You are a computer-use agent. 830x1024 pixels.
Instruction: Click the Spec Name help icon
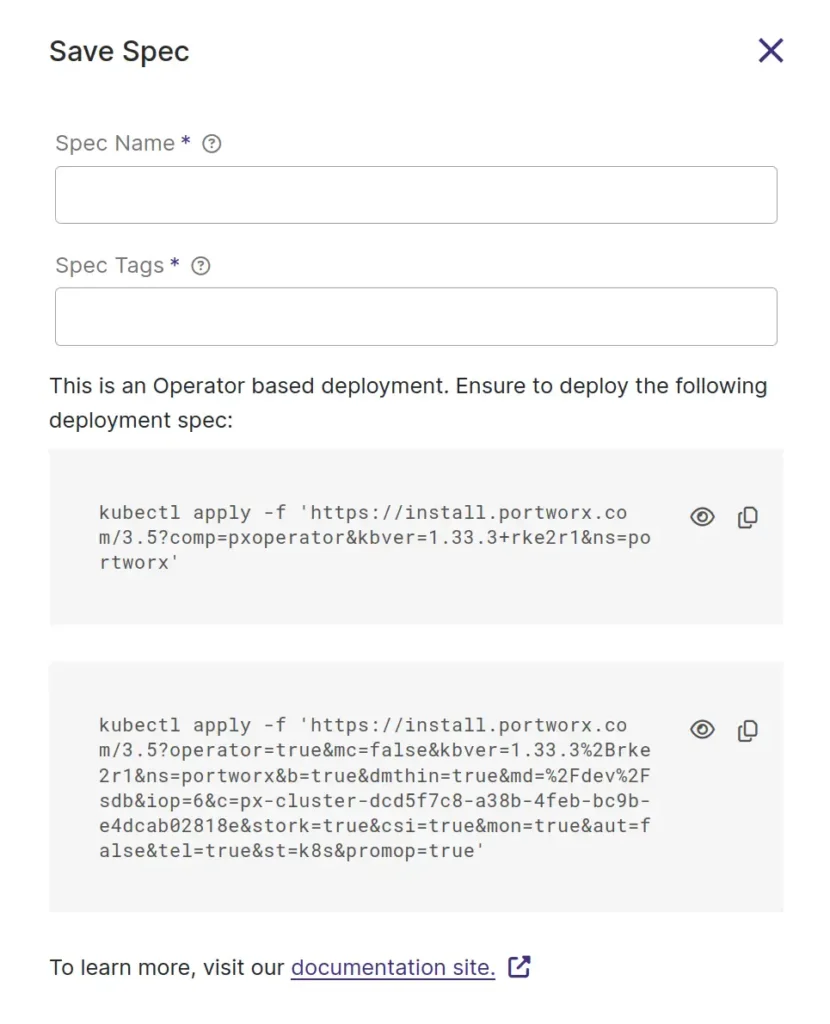pyautogui.click(x=211, y=144)
